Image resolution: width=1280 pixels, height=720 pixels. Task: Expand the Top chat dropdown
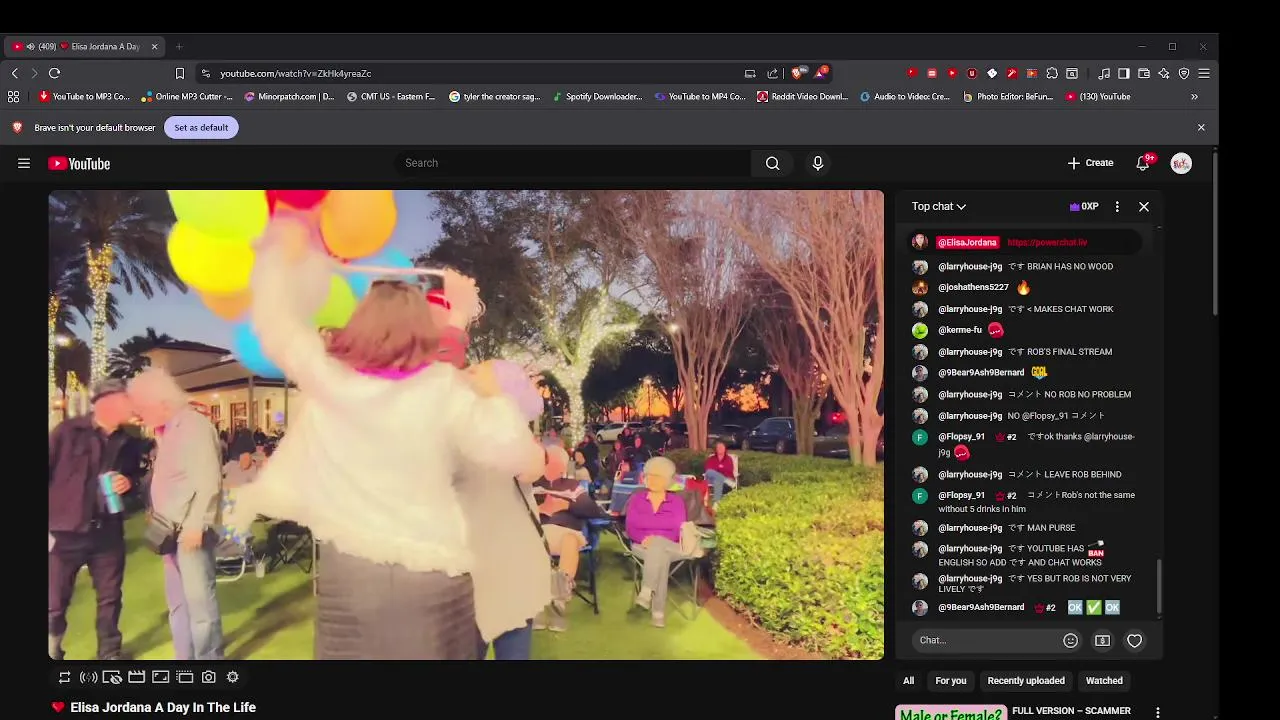click(x=938, y=206)
